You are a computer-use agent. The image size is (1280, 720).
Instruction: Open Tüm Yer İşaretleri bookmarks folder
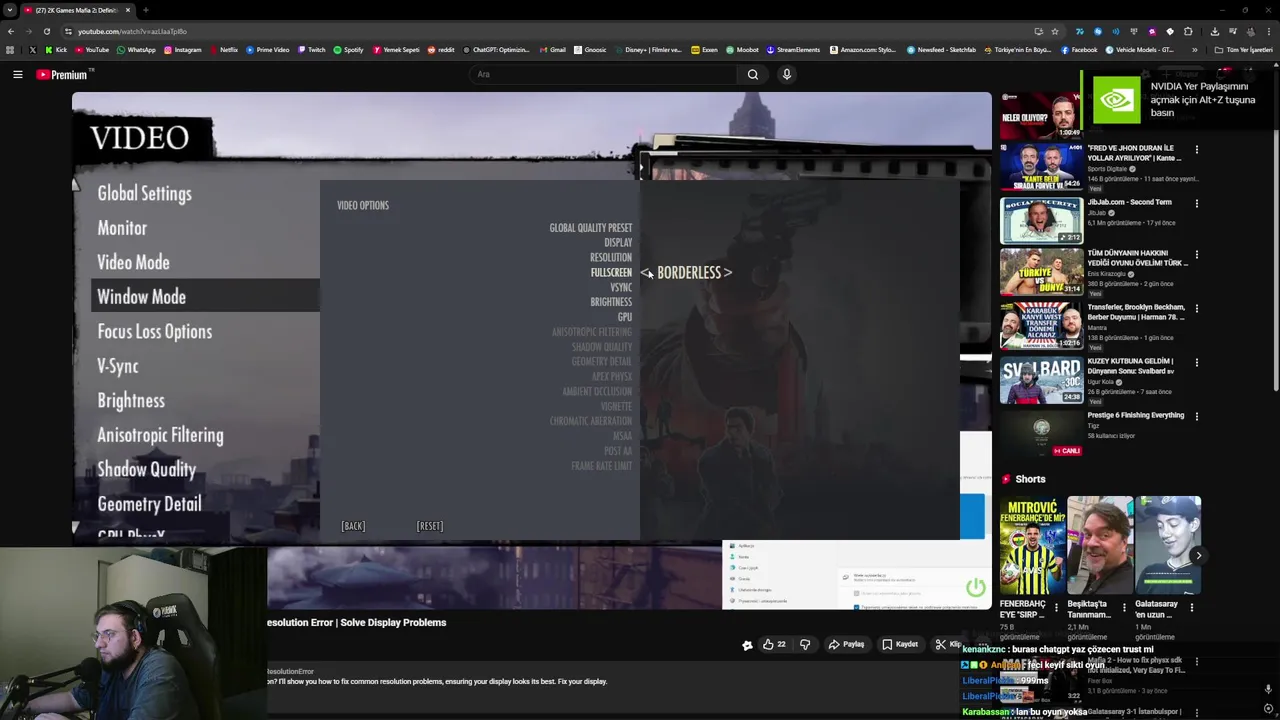[1243, 50]
